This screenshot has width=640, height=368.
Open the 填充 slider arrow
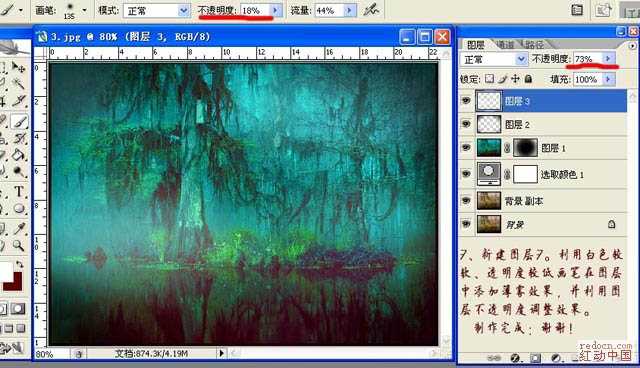click(x=609, y=79)
